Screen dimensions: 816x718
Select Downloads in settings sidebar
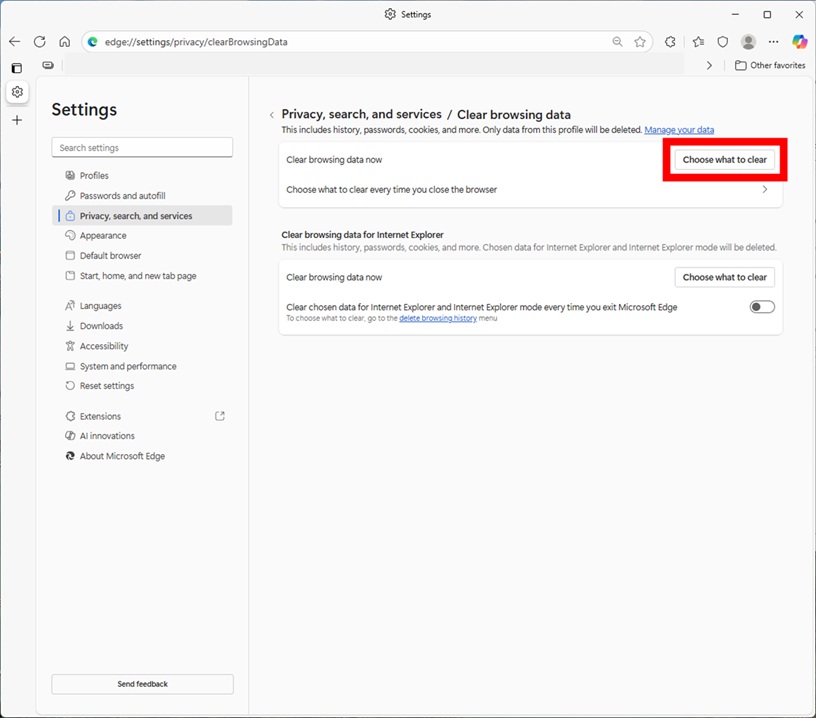point(101,326)
